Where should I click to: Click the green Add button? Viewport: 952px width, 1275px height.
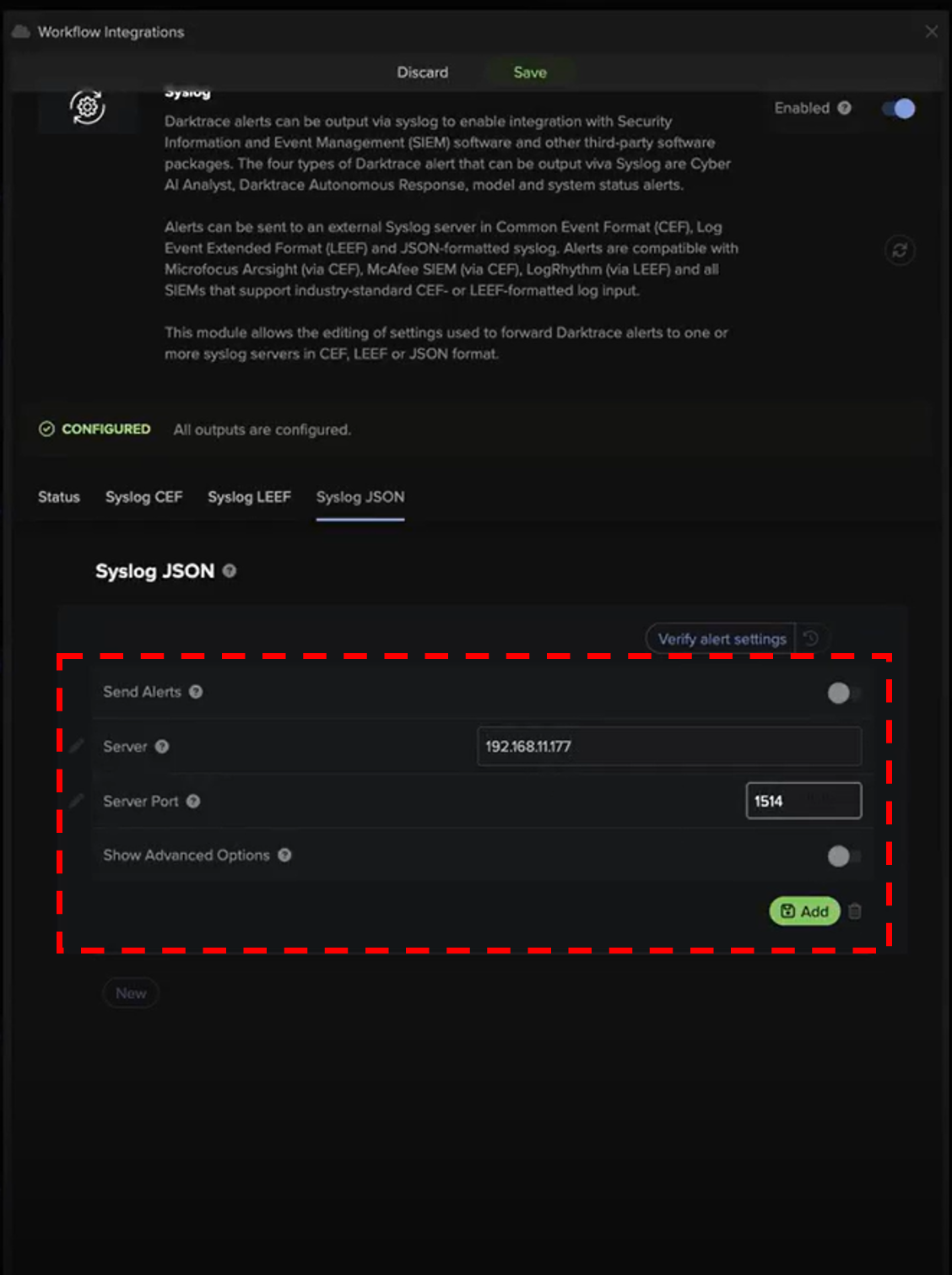[x=804, y=911]
